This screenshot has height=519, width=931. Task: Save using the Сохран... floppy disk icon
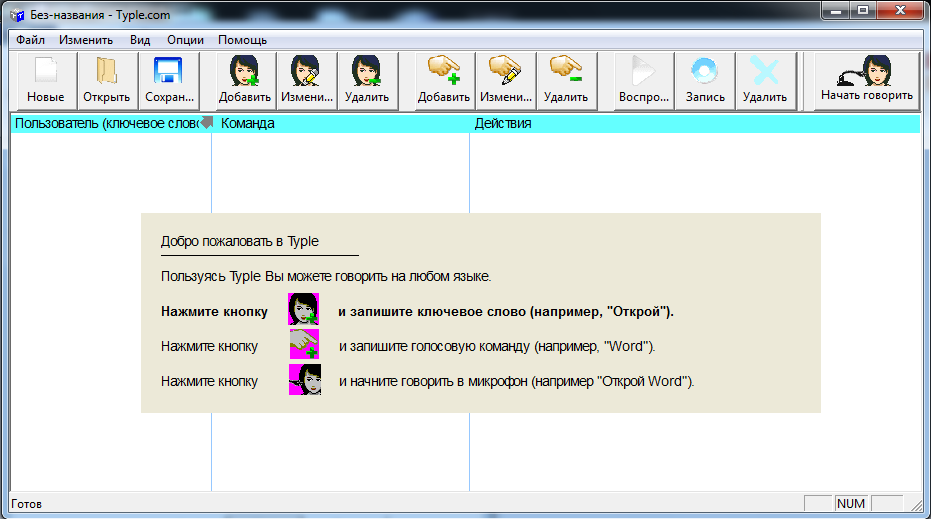tap(166, 80)
